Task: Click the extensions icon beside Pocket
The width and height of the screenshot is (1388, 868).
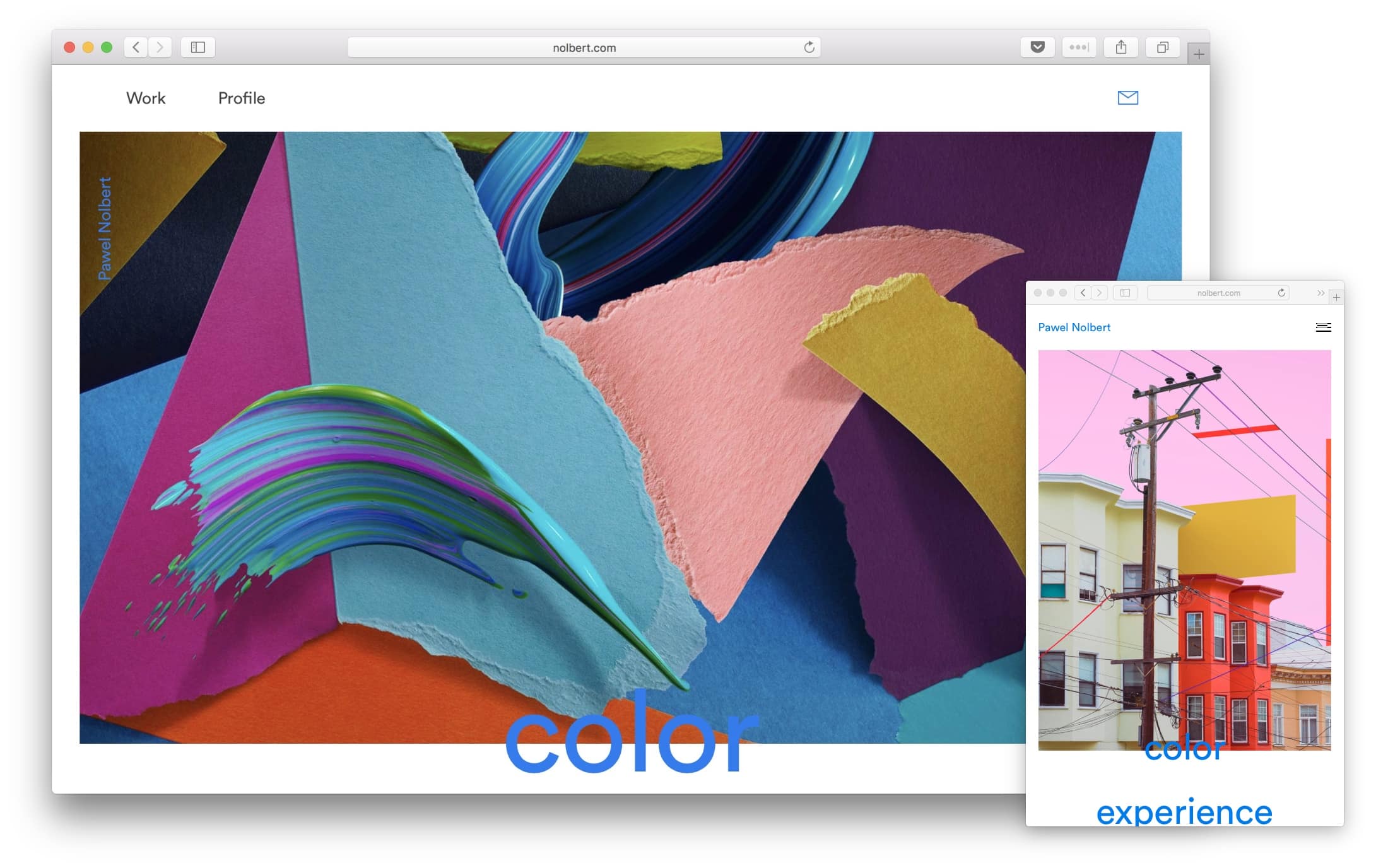Action: click(x=1079, y=47)
